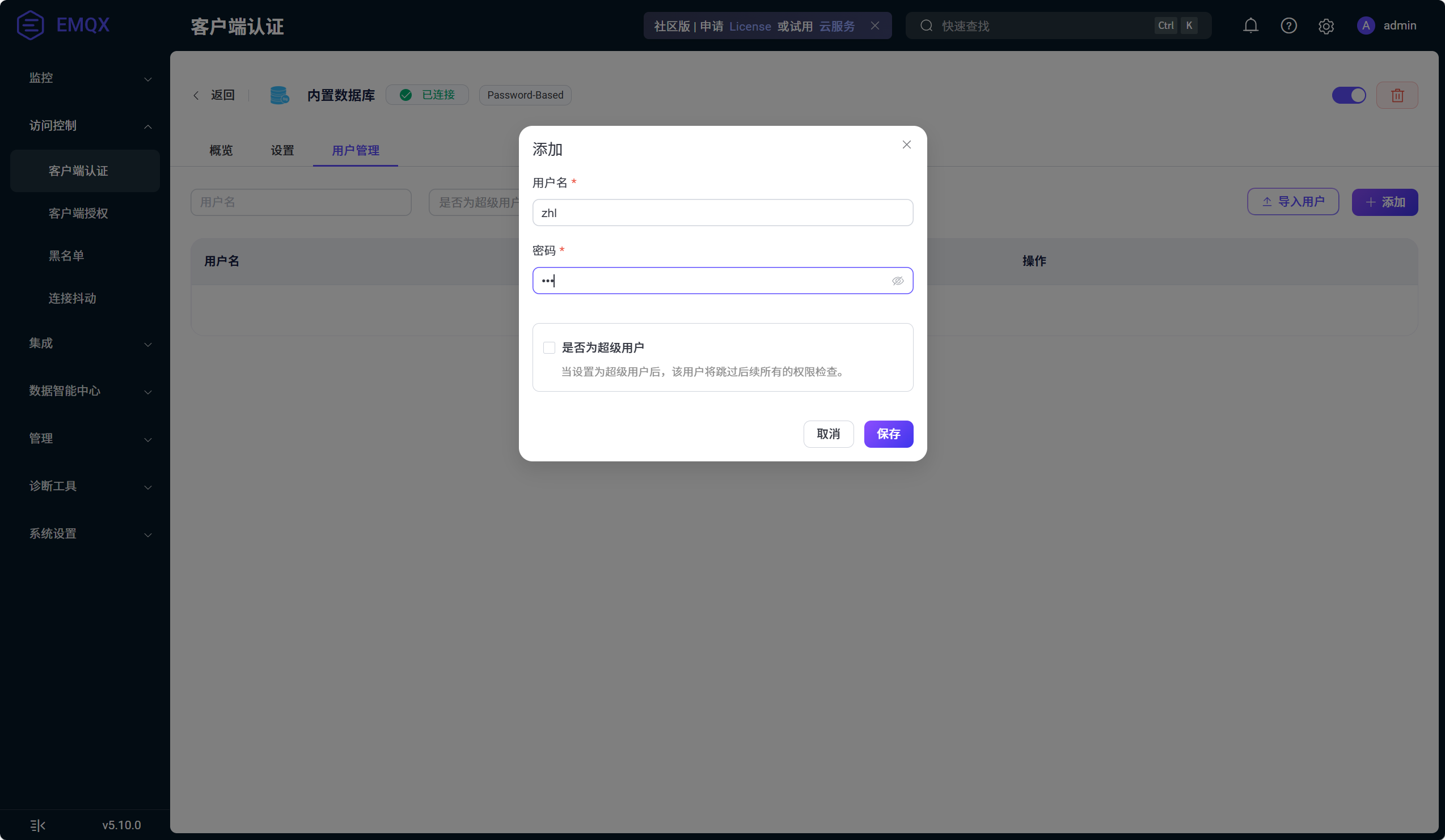Click the 取消 button
This screenshot has height=840, width=1445.
(828, 434)
